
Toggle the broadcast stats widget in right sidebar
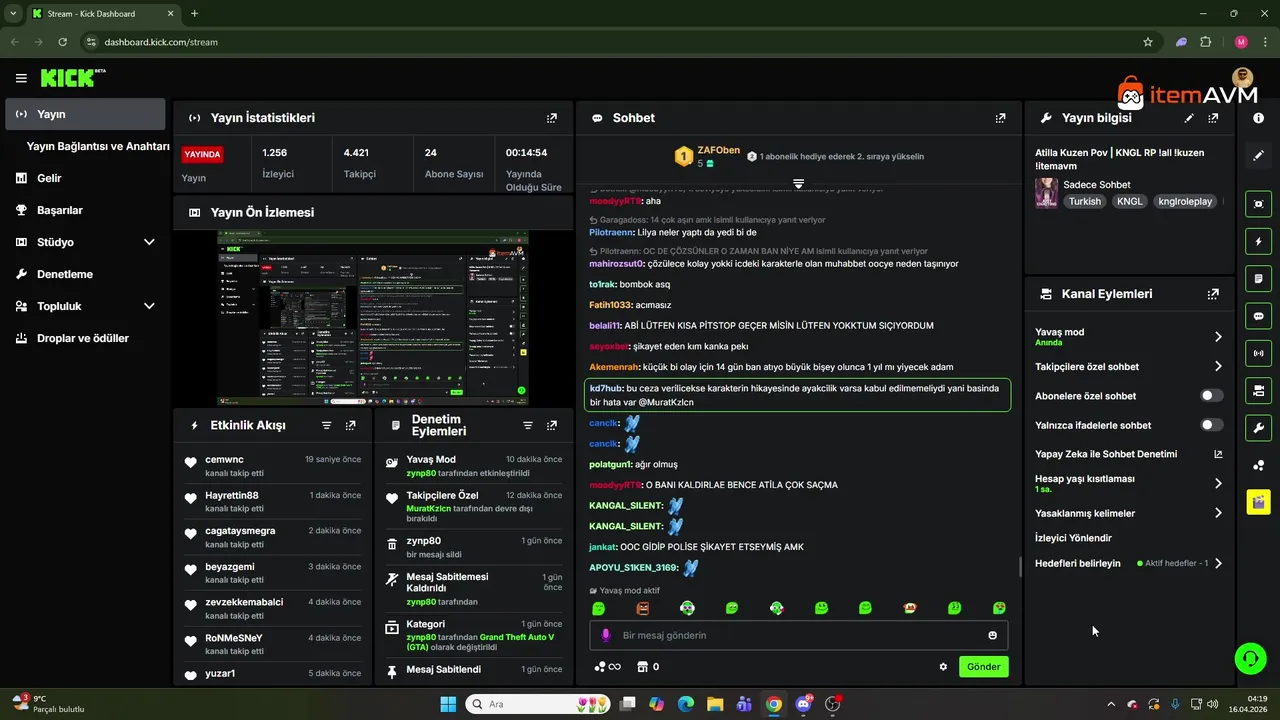pyautogui.click(x=1258, y=353)
